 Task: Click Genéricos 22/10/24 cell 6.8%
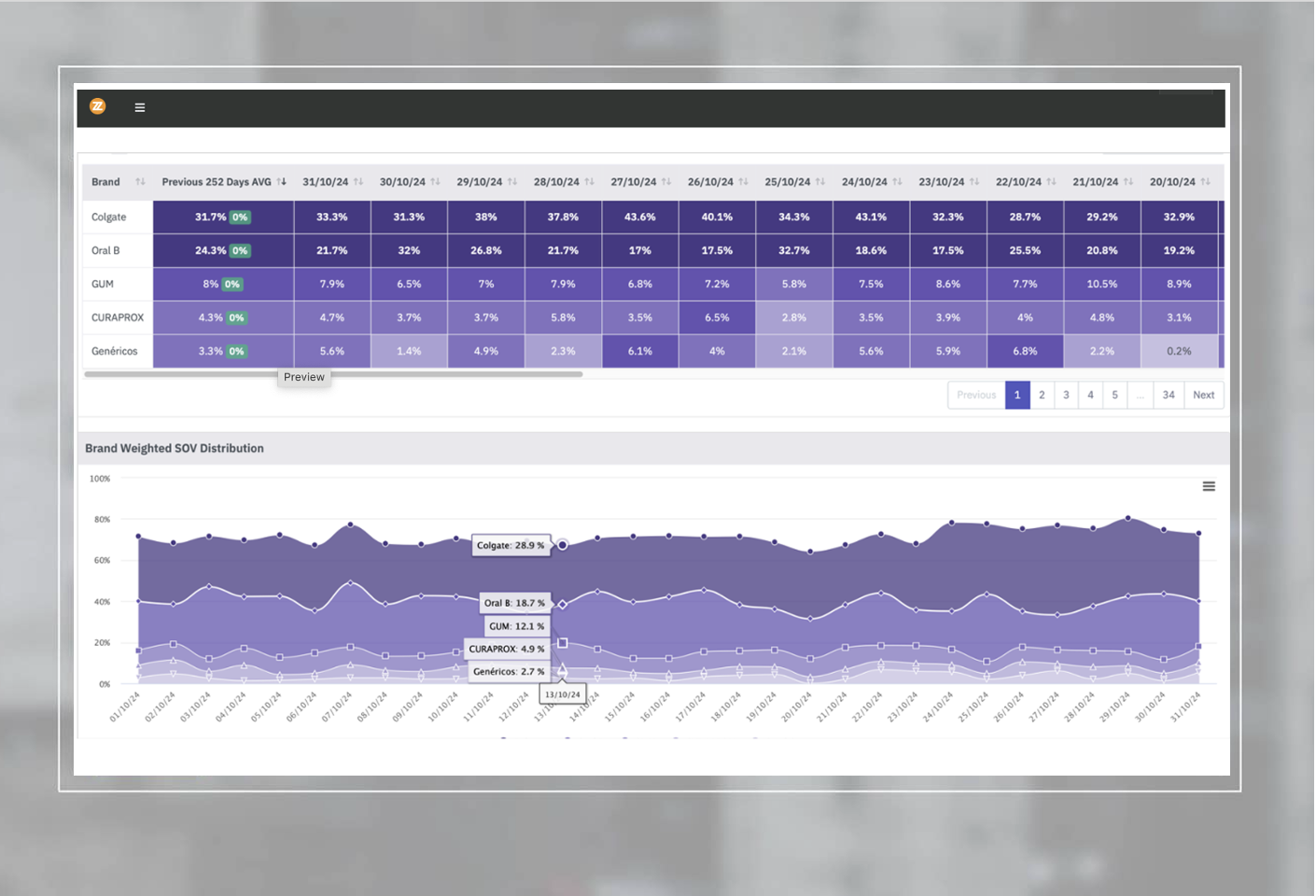coord(1025,352)
